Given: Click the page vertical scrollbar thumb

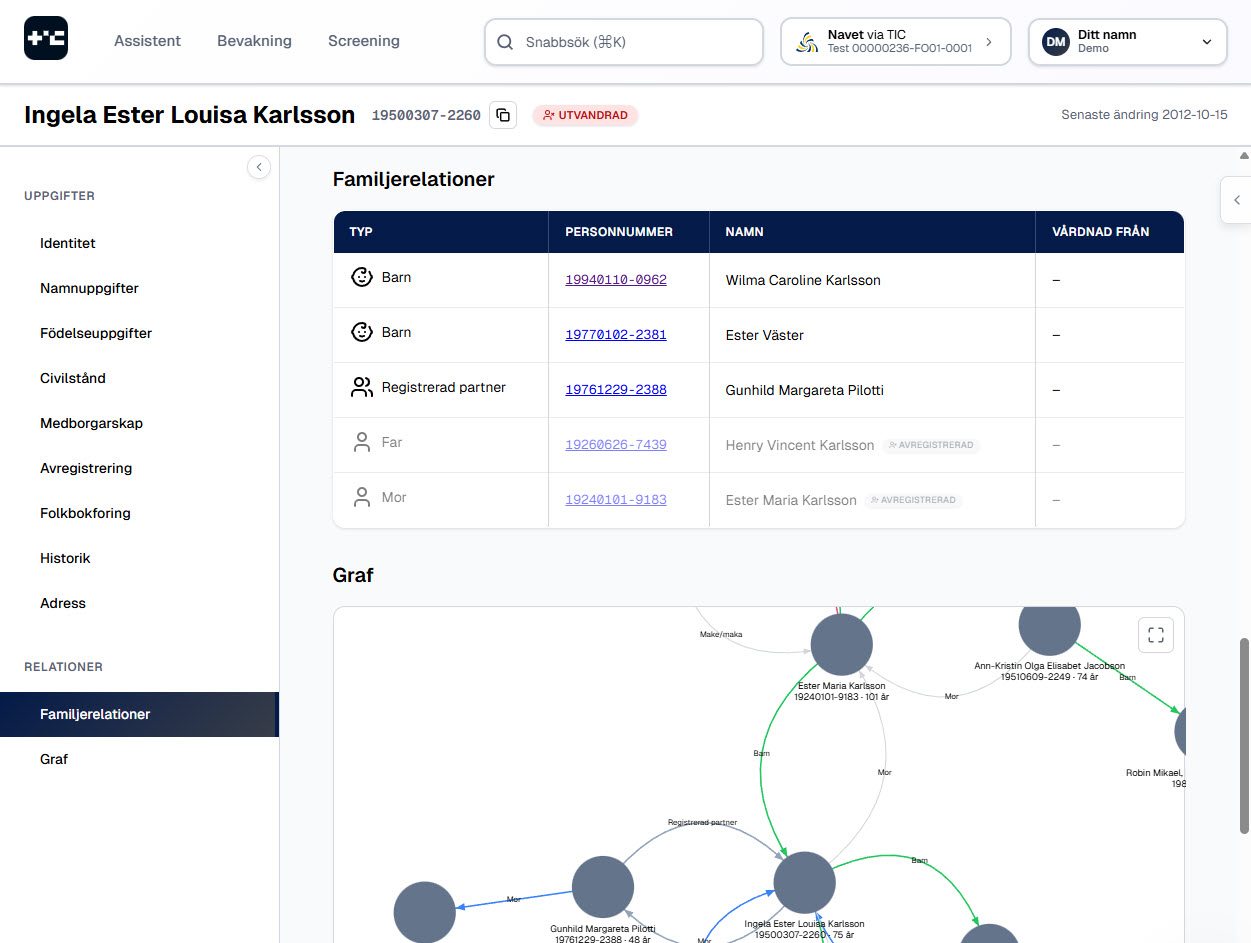Looking at the screenshot, I should (1244, 735).
